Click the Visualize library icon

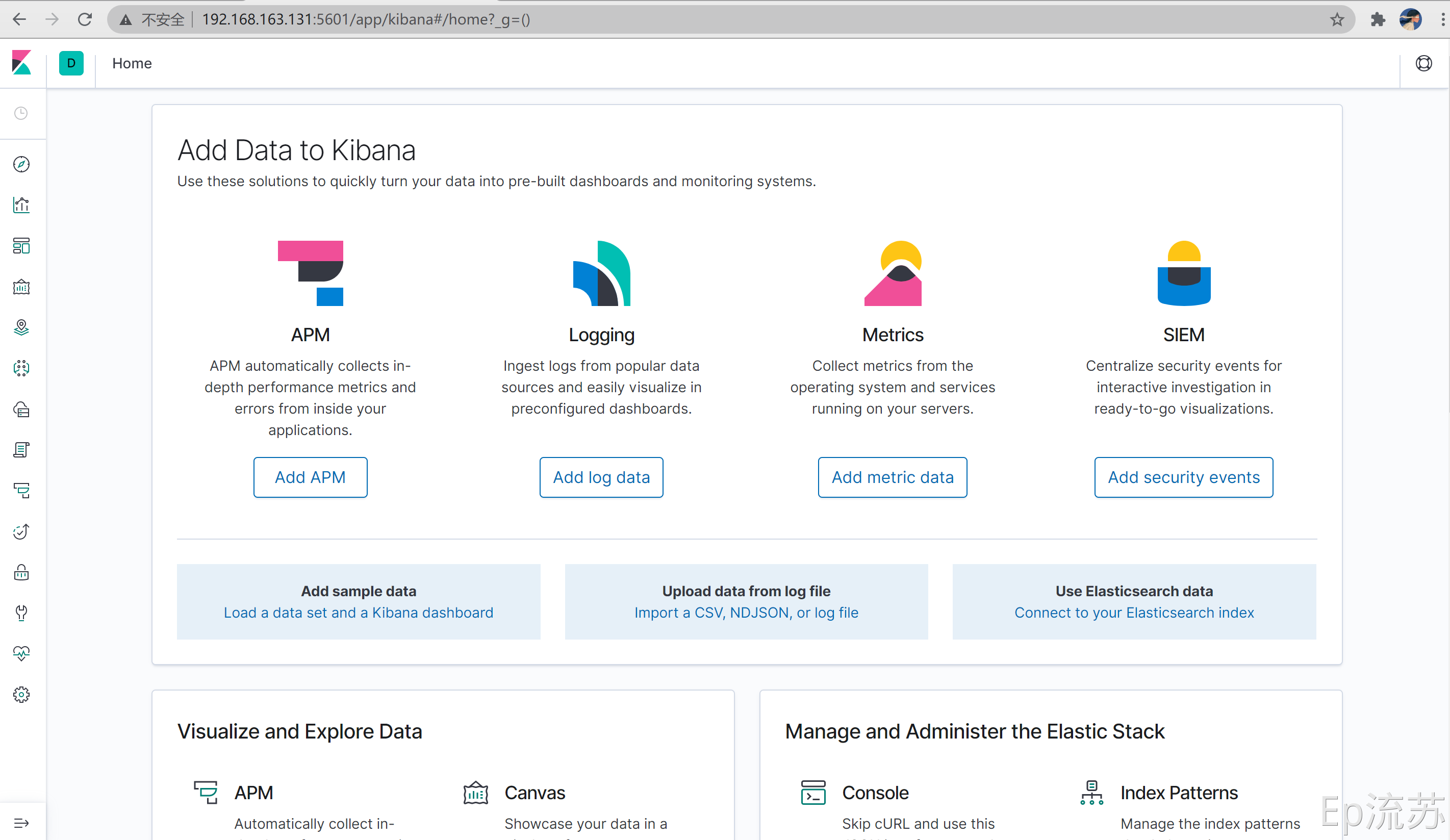[x=23, y=205]
